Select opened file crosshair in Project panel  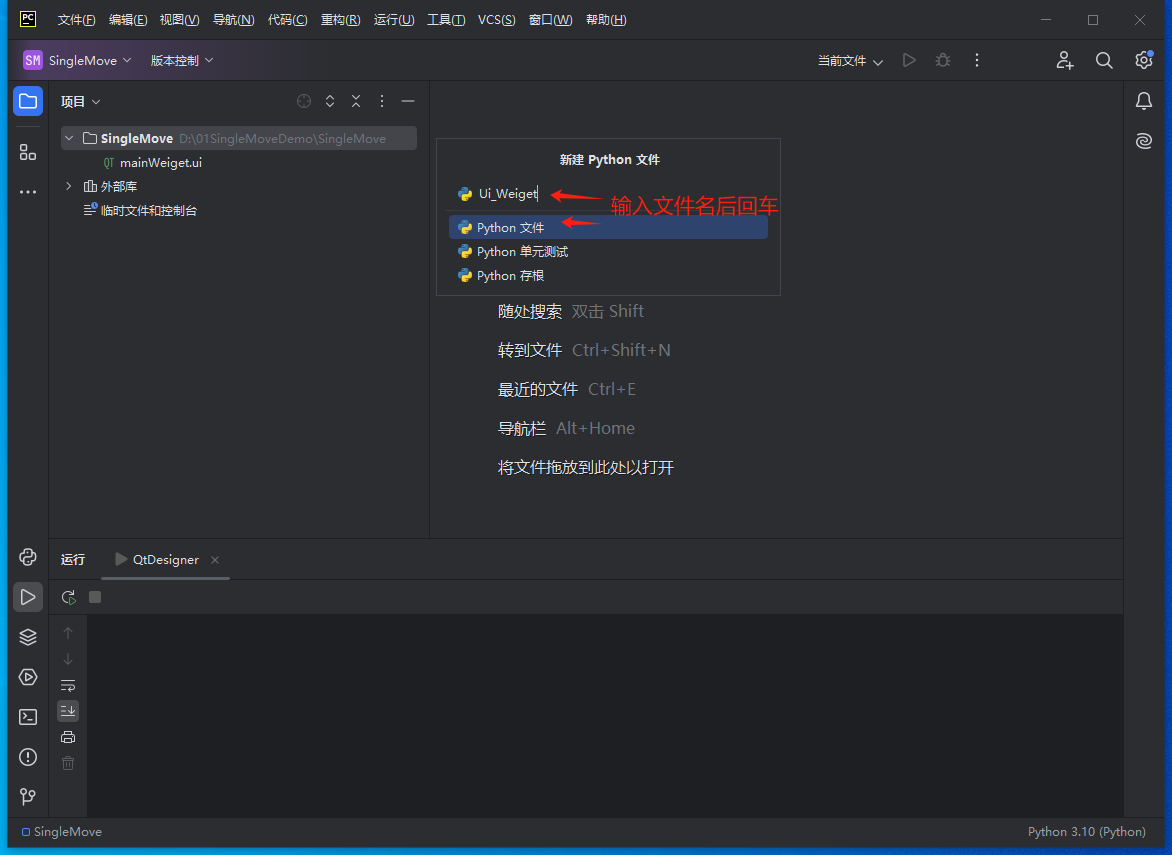coord(303,101)
